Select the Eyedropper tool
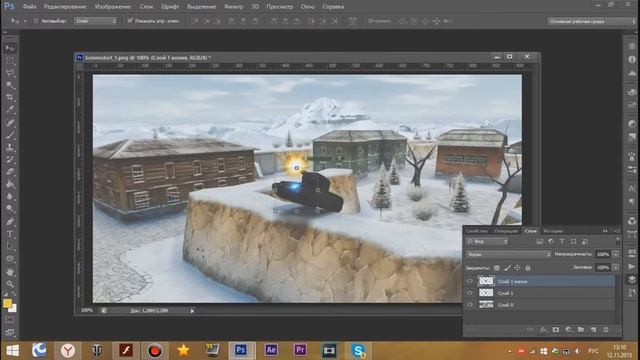Viewport: 640px width, 360px height. pos(10,110)
